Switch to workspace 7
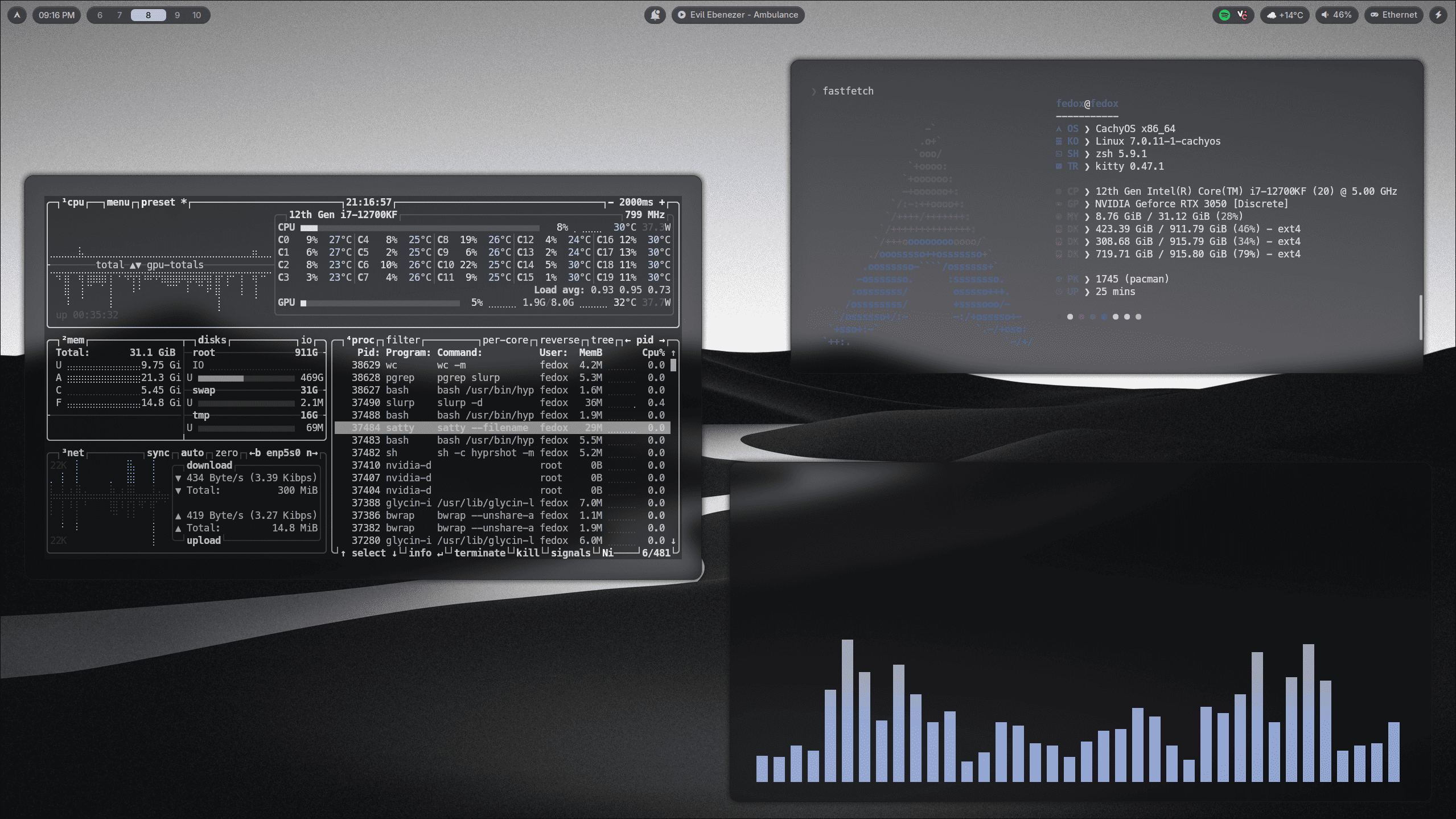The image size is (1456, 819). 119,15
